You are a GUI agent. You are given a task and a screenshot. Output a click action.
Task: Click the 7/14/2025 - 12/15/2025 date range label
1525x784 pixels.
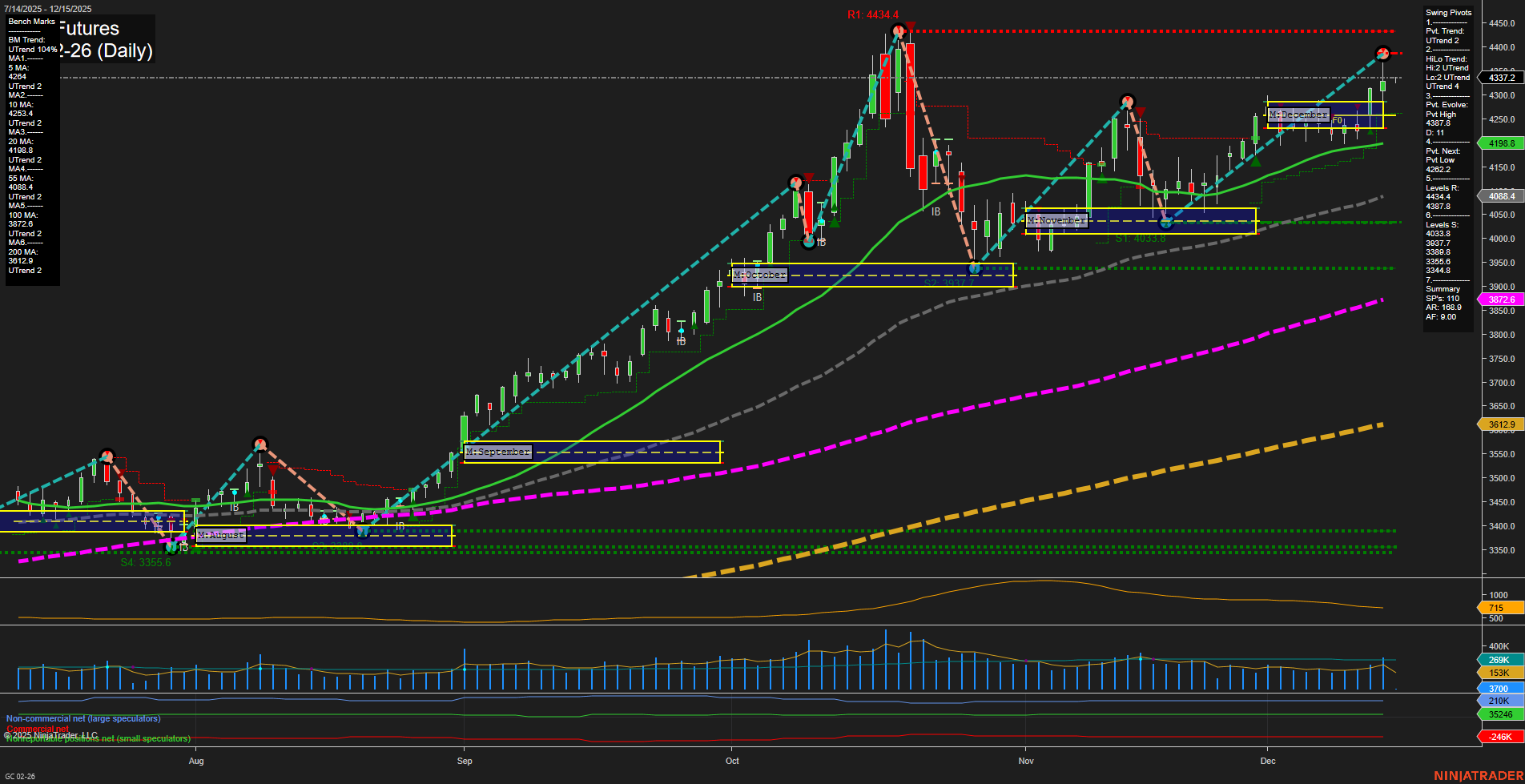point(46,8)
